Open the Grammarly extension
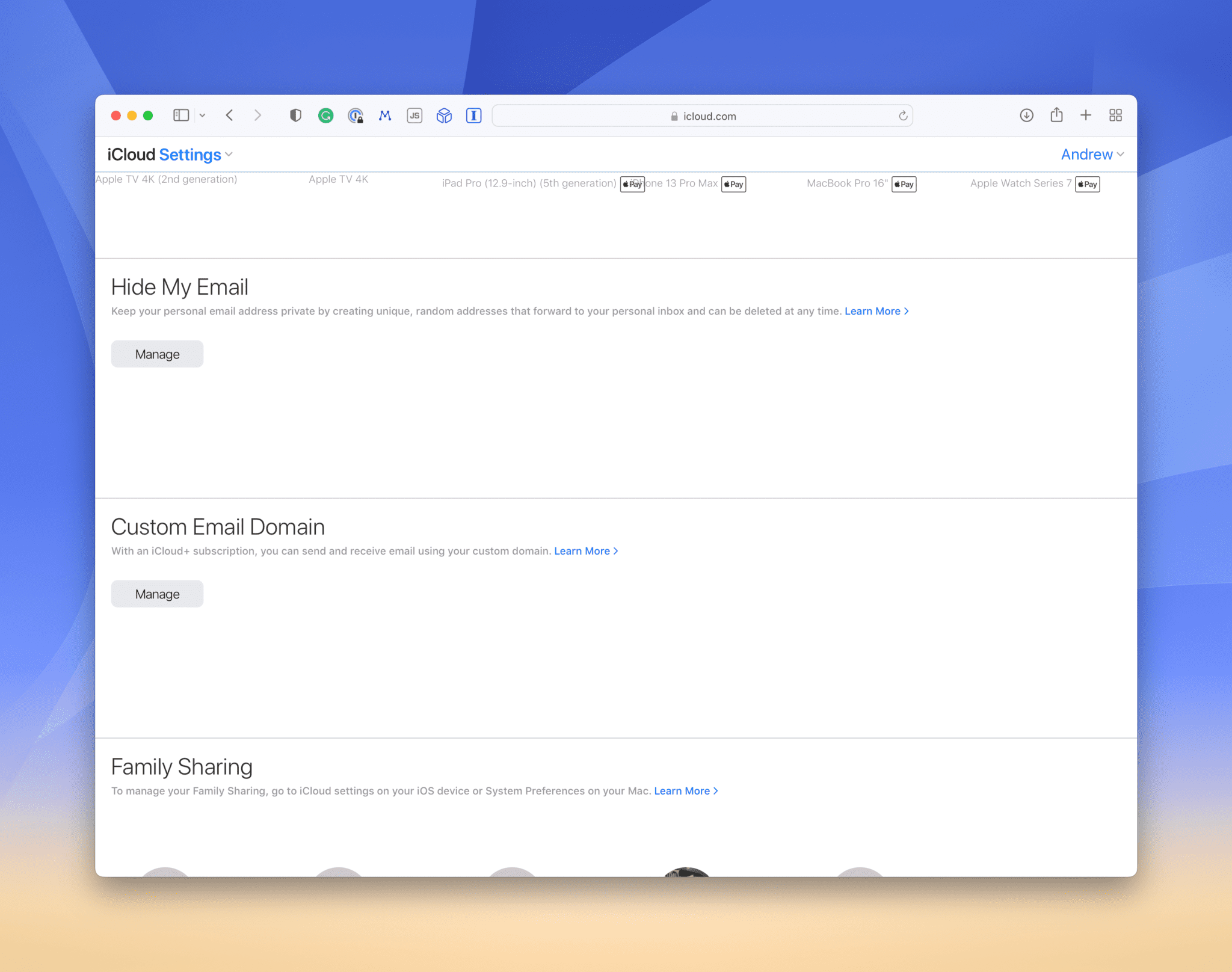The width and height of the screenshot is (1232, 972). pyautogui.click(x=326, y=115)
